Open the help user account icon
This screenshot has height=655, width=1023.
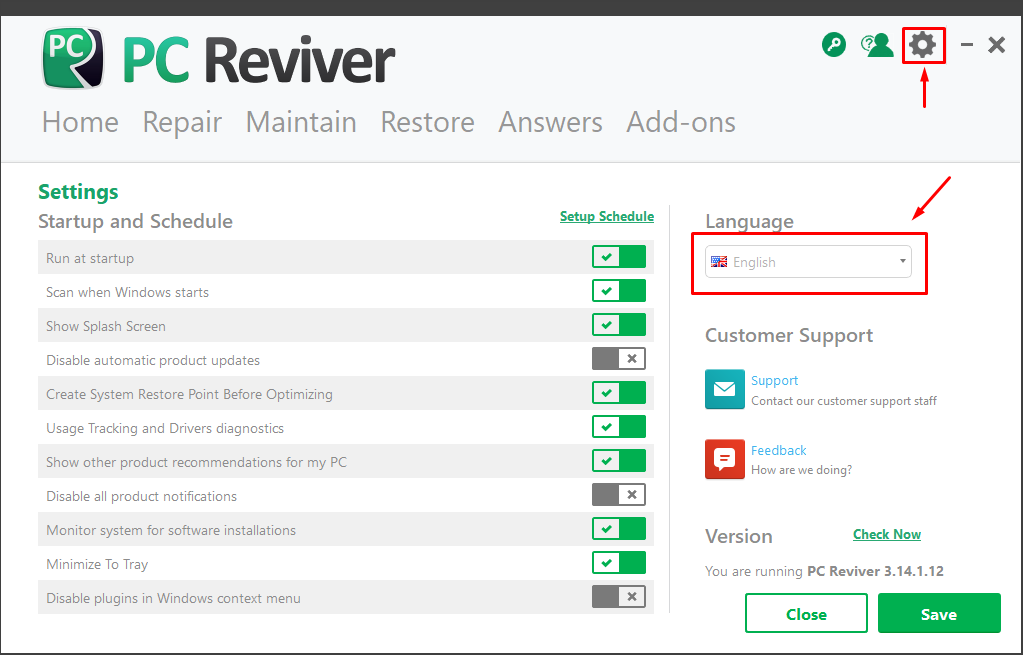[877, 45]
